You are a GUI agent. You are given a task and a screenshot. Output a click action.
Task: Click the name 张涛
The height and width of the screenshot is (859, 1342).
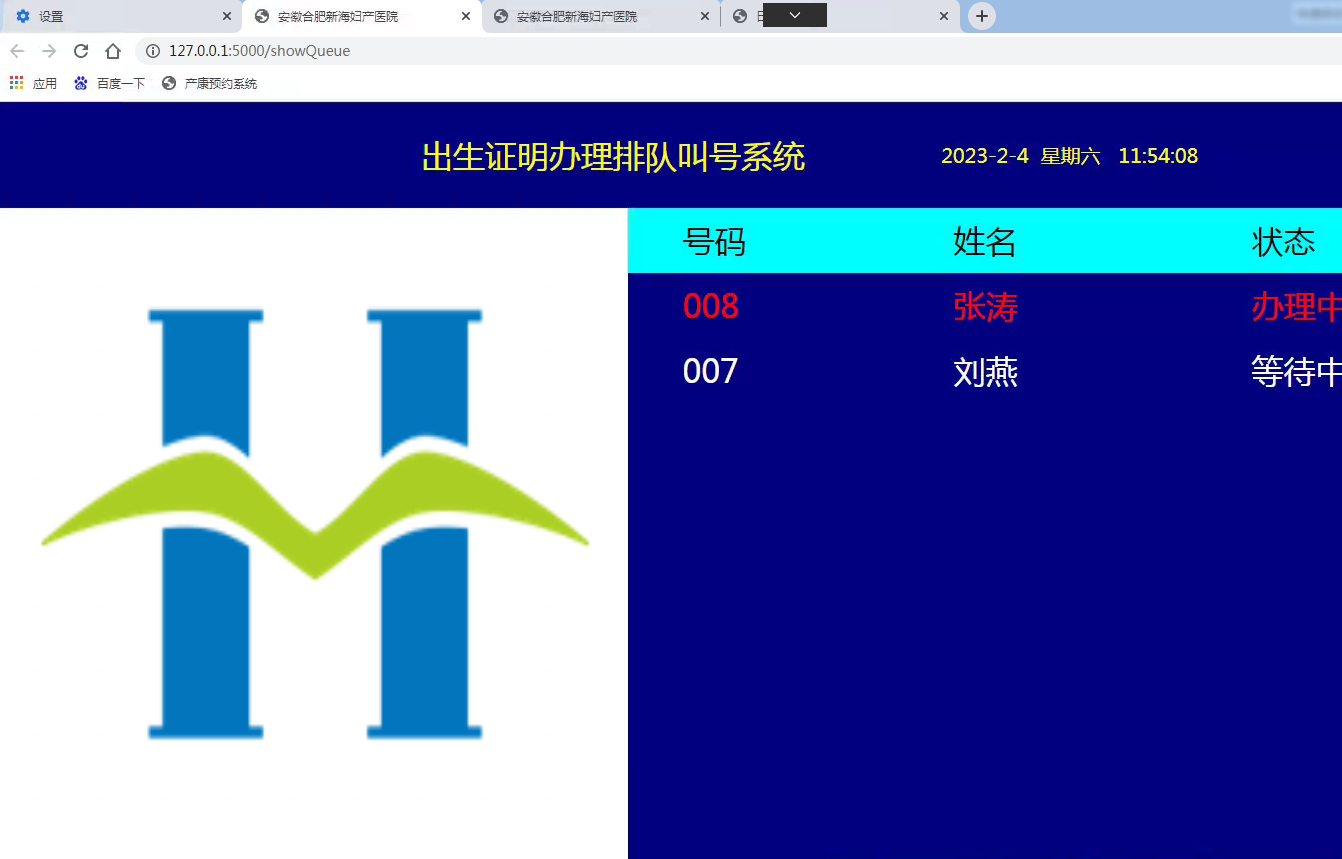coord(986,307)
